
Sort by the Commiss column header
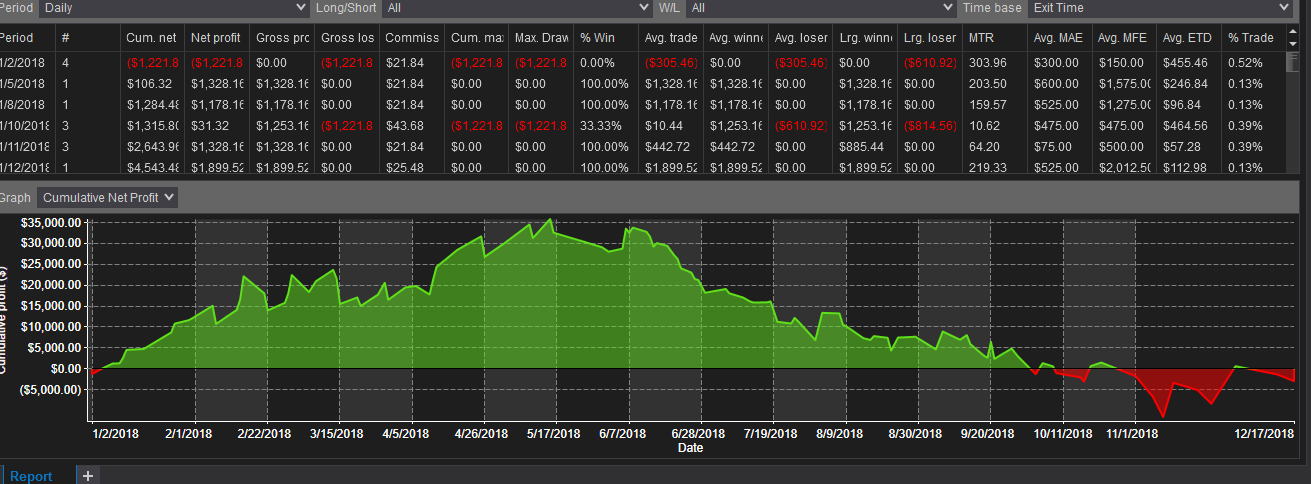(x=411, y=38)
